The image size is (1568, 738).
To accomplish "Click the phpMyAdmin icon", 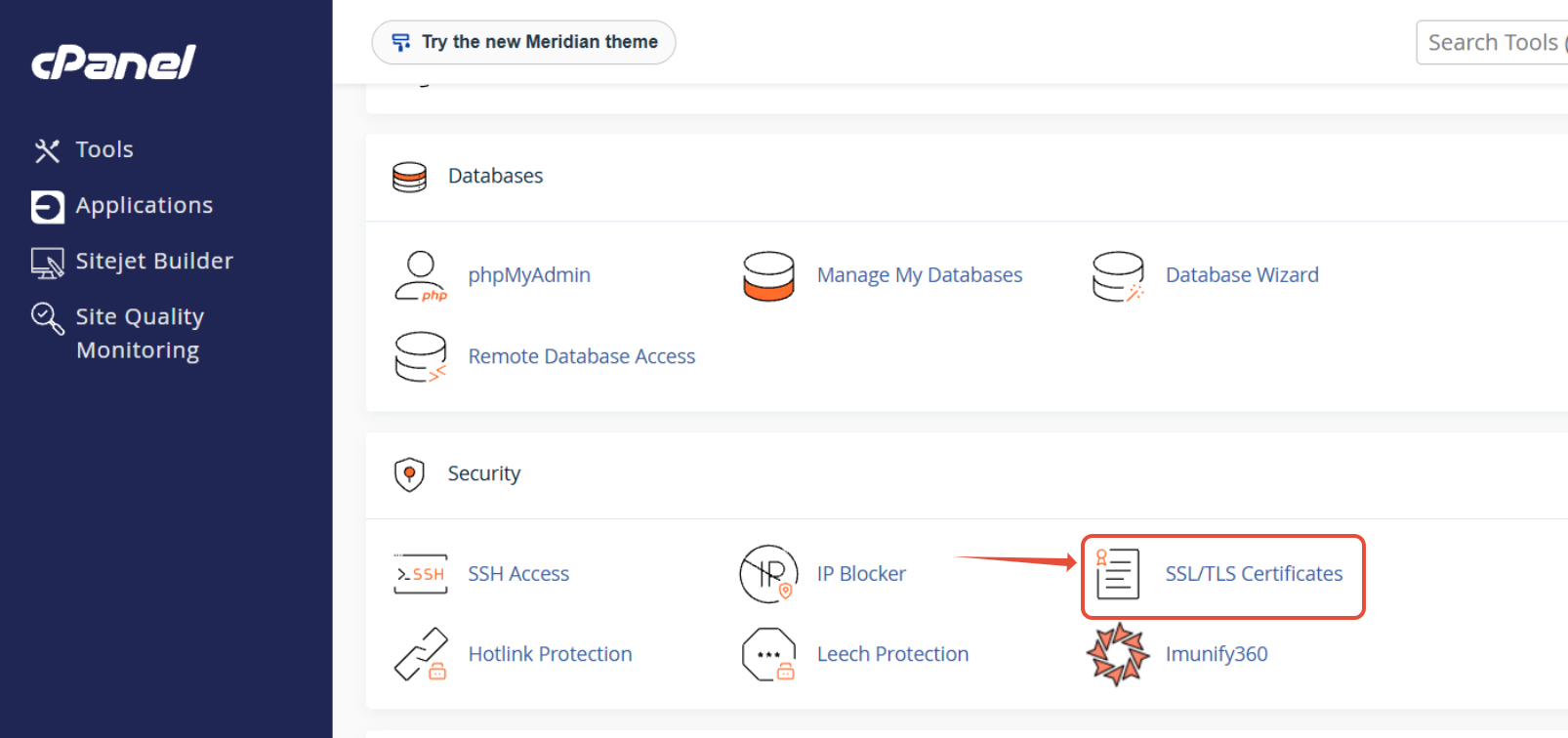I will [x=421, y=276].
